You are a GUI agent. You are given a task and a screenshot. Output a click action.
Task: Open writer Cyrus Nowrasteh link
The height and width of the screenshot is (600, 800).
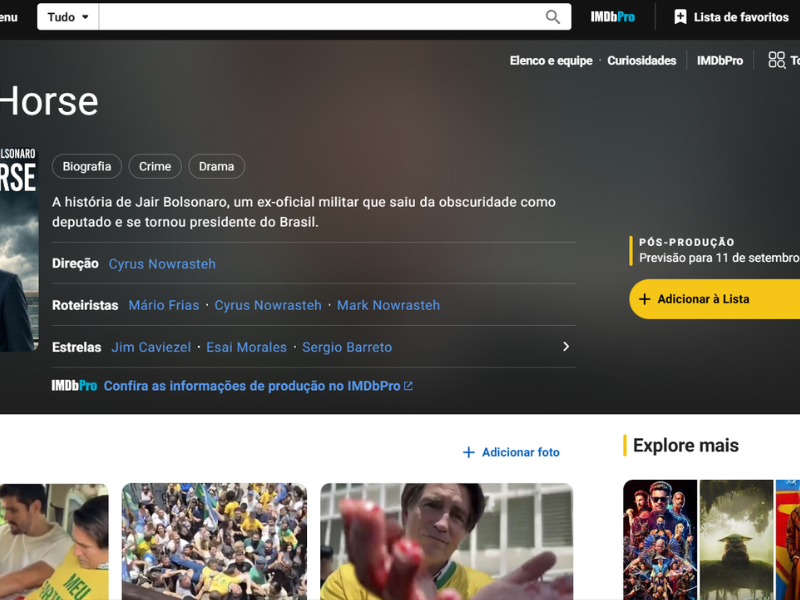(x=268, y=305)
